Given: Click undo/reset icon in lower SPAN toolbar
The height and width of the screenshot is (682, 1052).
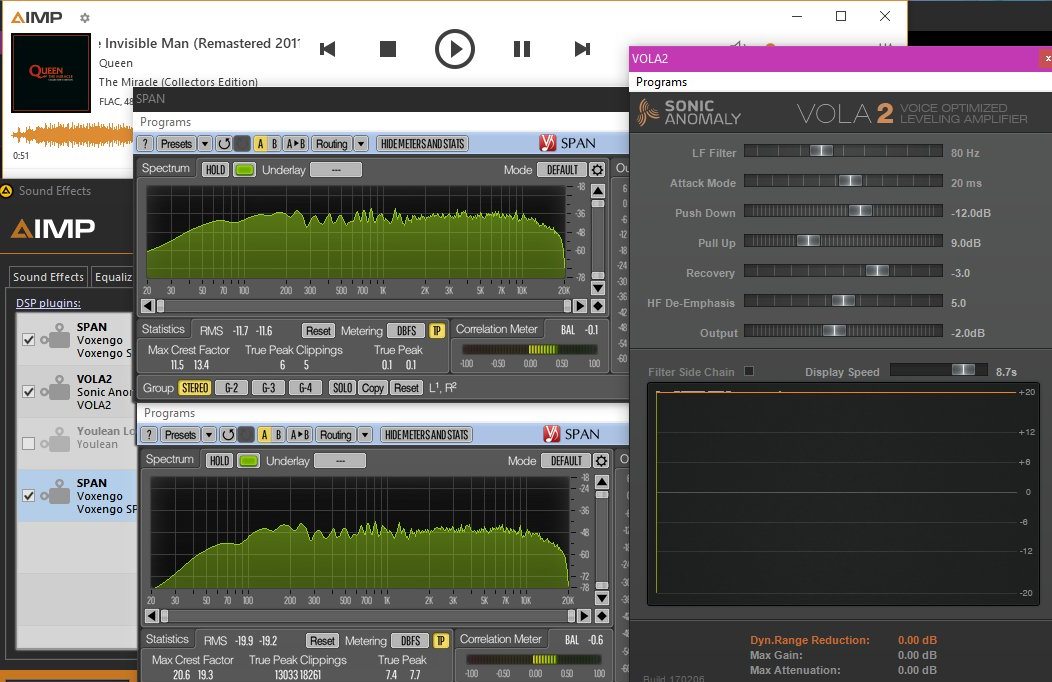Looking at the screenshot, I should [x=228, y=435].
